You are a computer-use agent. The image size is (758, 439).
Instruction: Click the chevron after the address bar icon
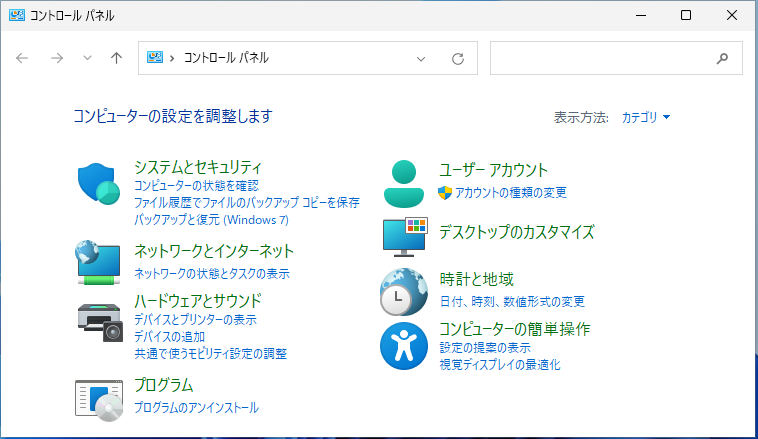172,58
